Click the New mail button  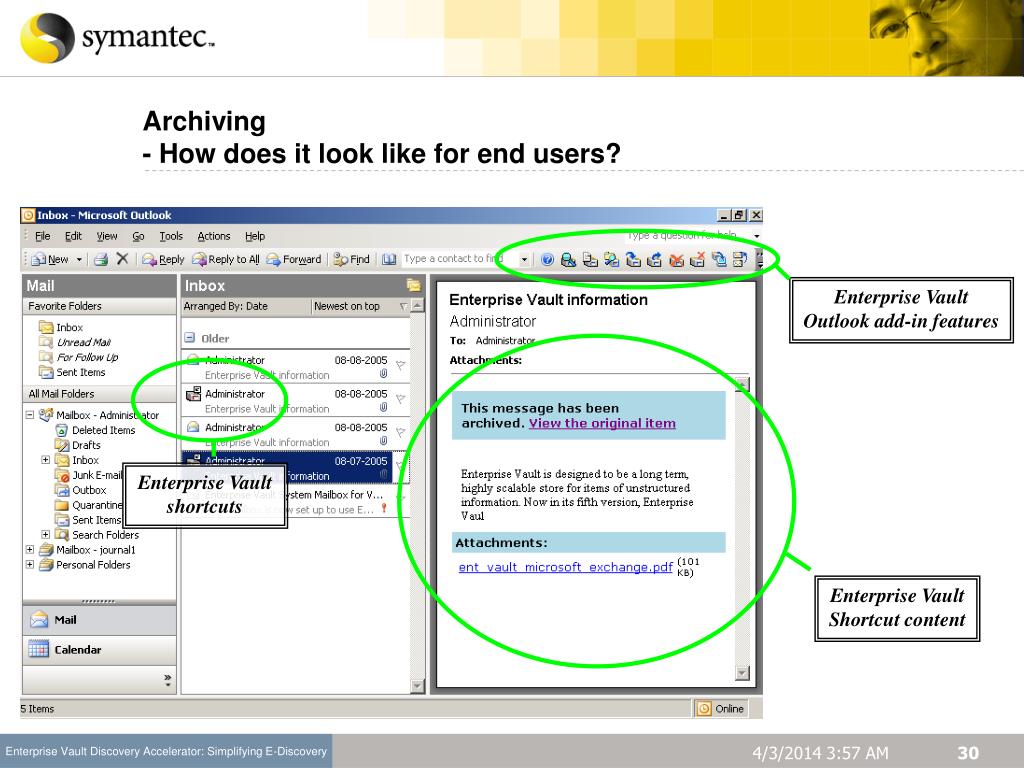(x=51, y=259)
